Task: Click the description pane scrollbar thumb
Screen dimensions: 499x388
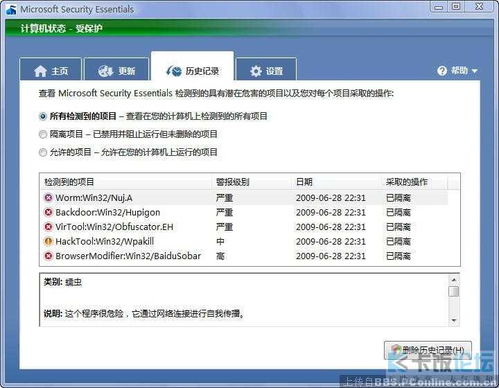Action: coord(454,291)
